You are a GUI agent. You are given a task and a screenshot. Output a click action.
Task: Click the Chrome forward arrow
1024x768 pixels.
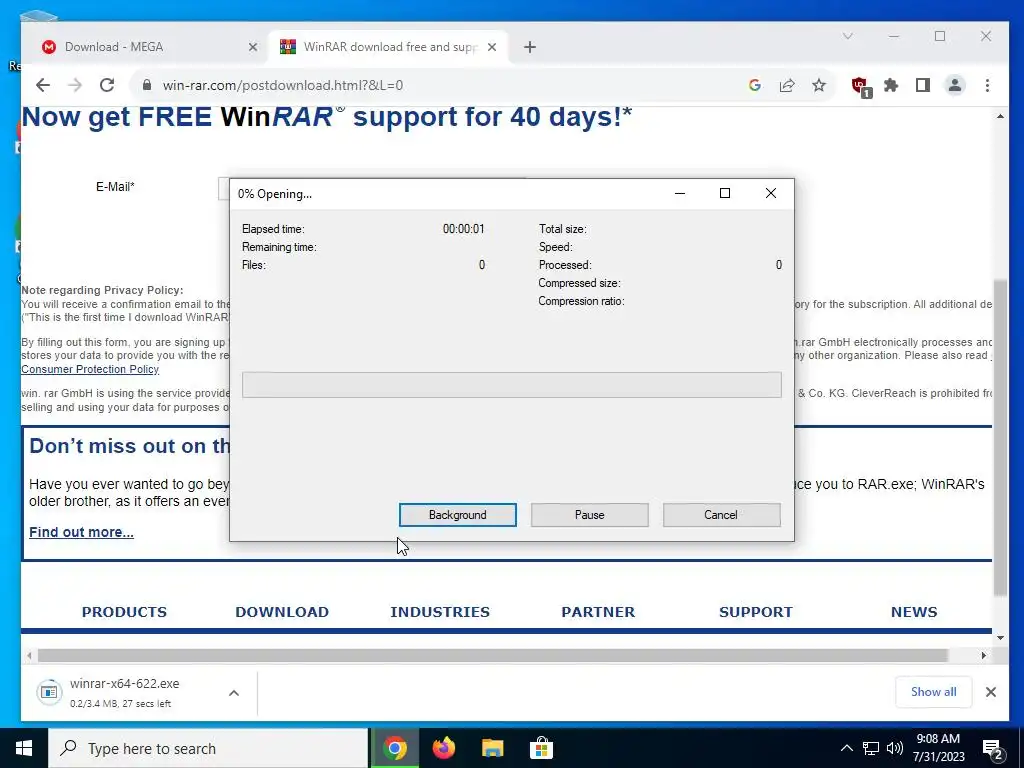click(75, 85)
